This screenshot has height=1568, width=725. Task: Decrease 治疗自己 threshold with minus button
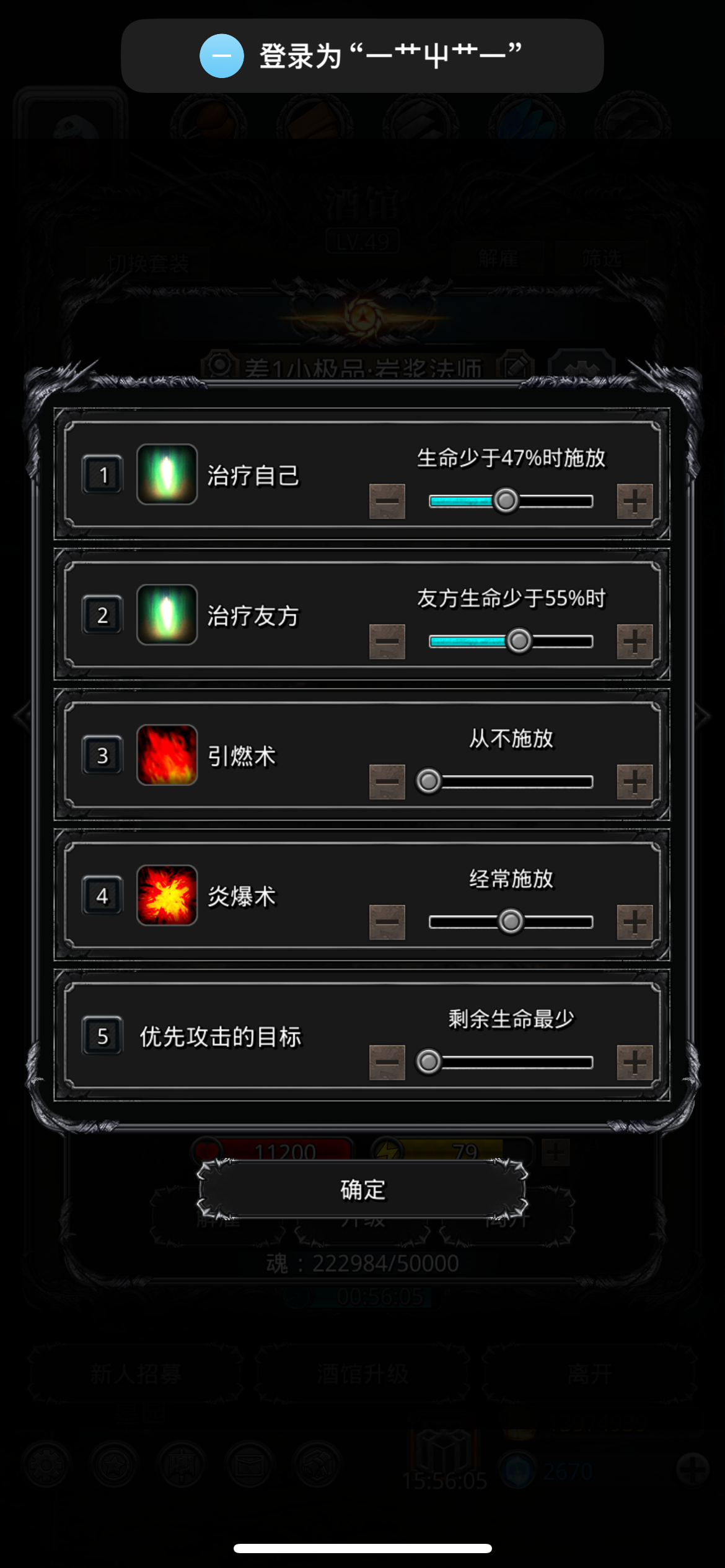pyautogui.click(x=387, y=501)
